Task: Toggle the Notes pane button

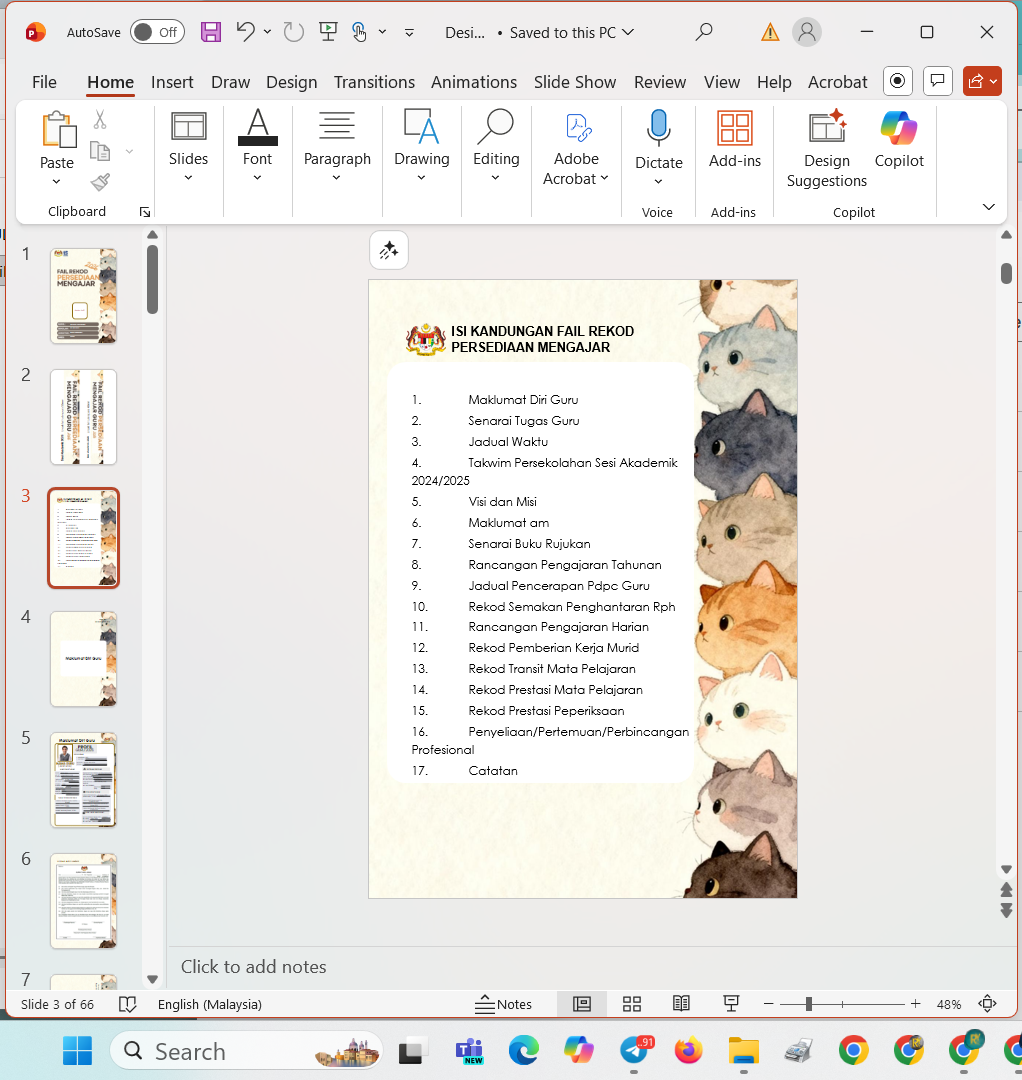Action: coord(504,1004)
